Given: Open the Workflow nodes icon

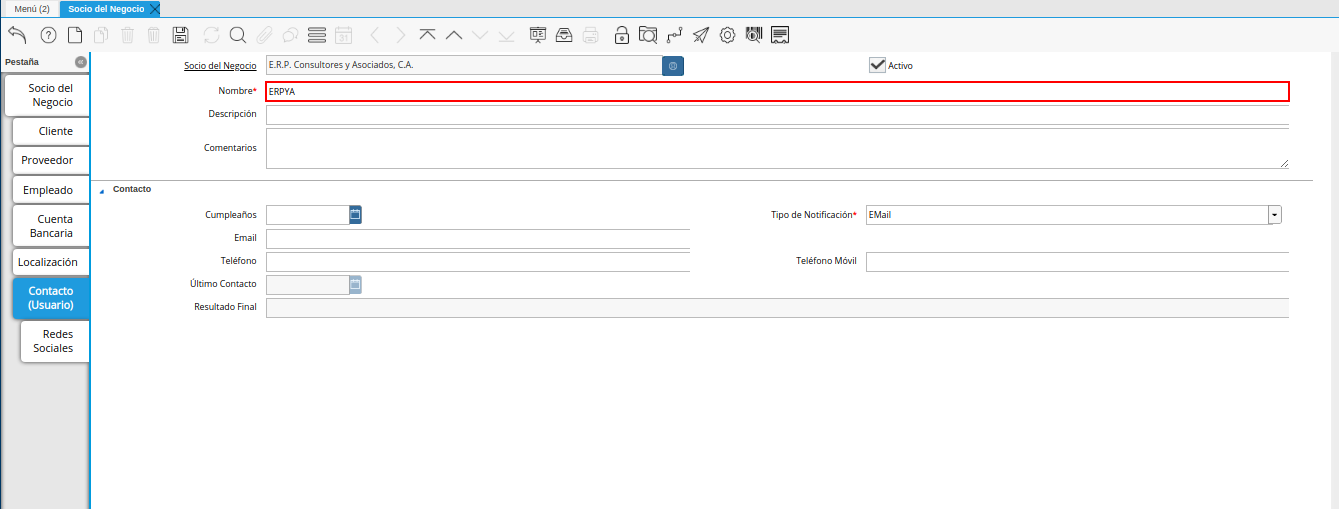Looking at the screenshot, I should click(x=675, y=35).
